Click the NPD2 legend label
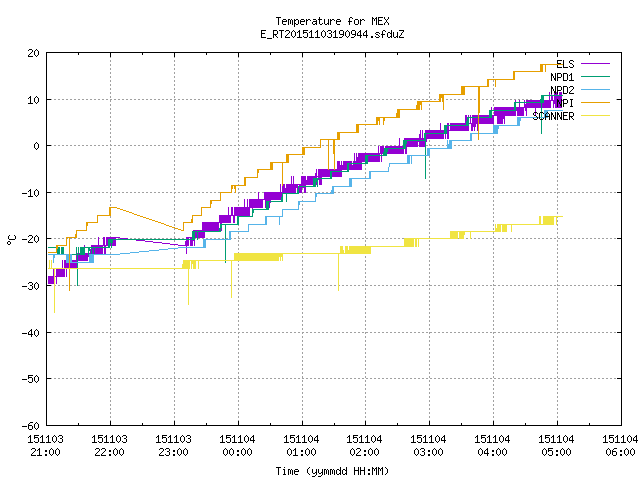This screenshot has height=480, width=640. click(562, 90)
